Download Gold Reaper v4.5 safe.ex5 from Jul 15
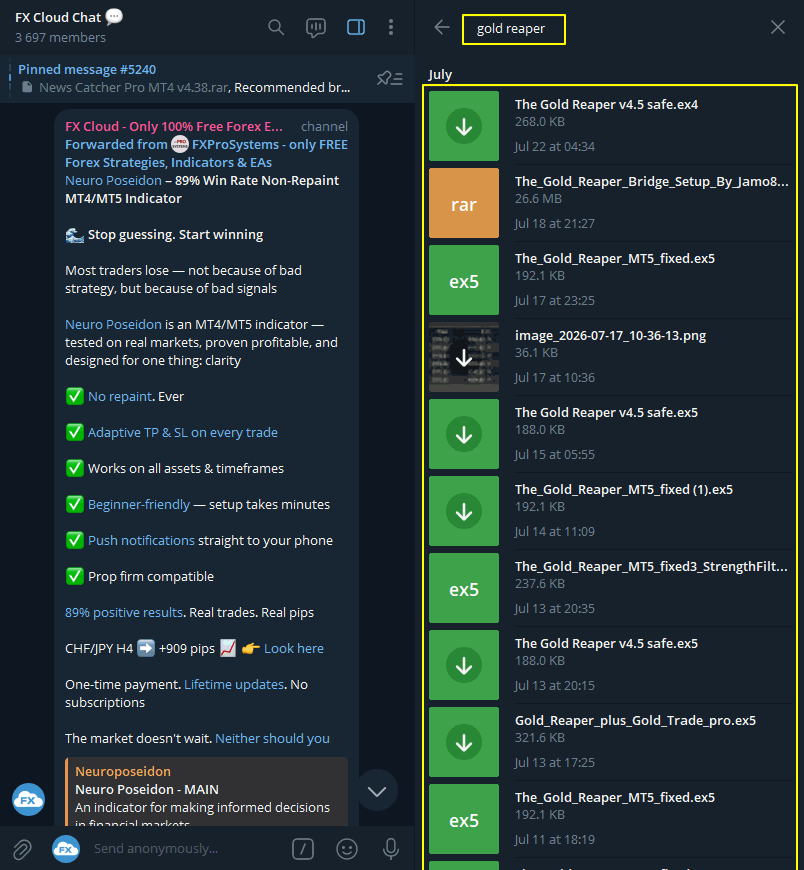 (x=464, y=434)
